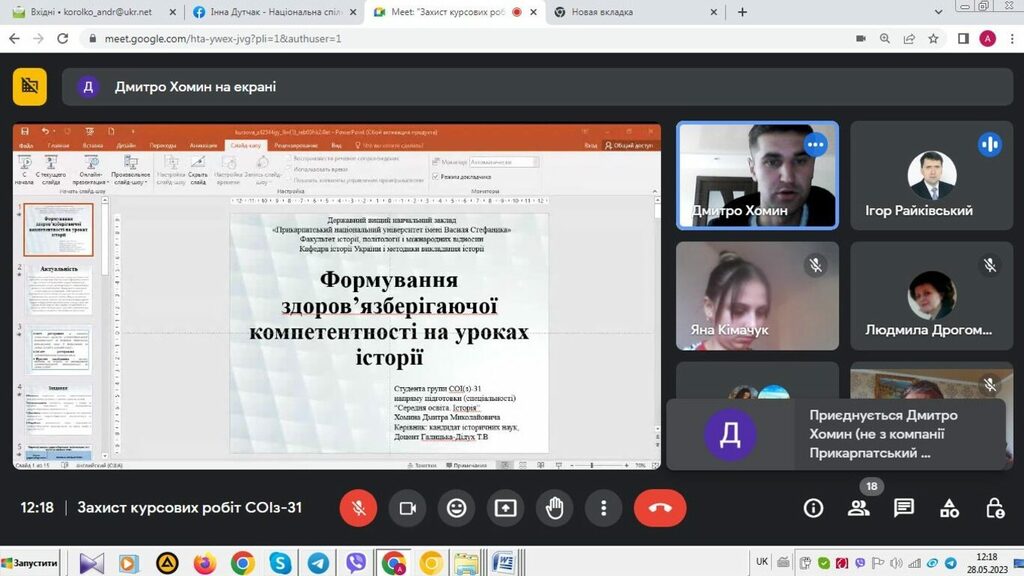Raise your hand in the meeting
This screenshot has height=576, width=1024.
pos(554,508)
